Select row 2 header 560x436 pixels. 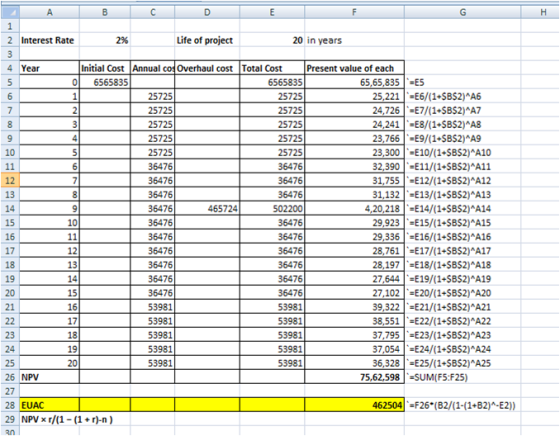coord(10,40)
